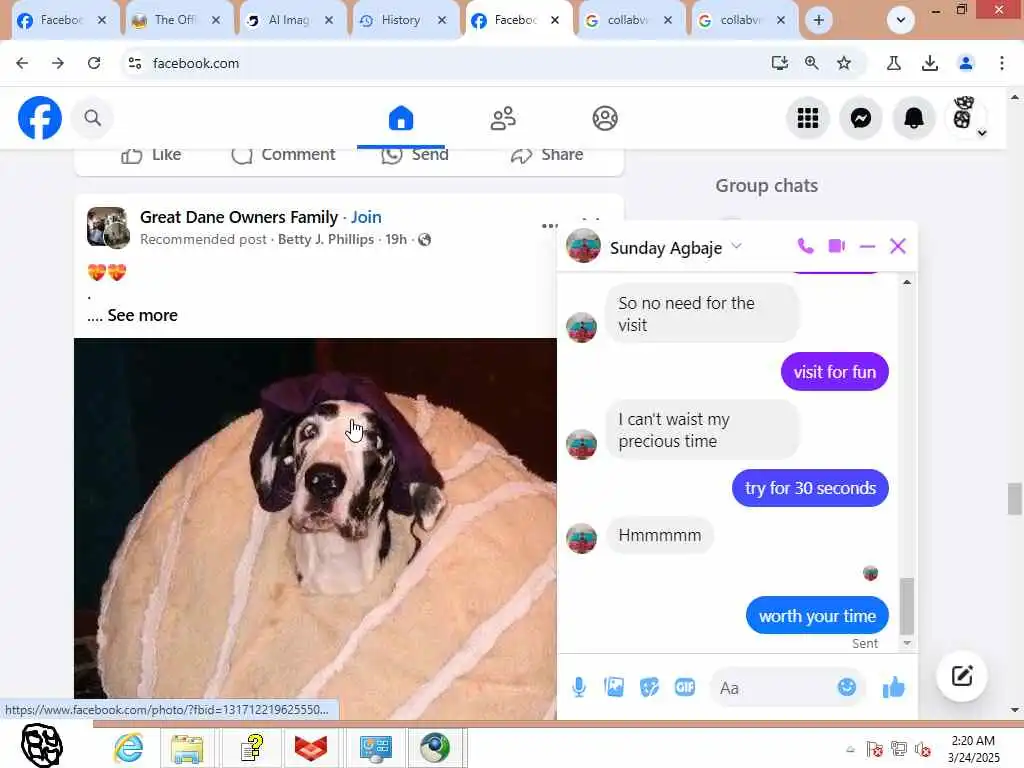Open Internet Explorer from taskbar
1024x768 pixels.
(129, 748)
